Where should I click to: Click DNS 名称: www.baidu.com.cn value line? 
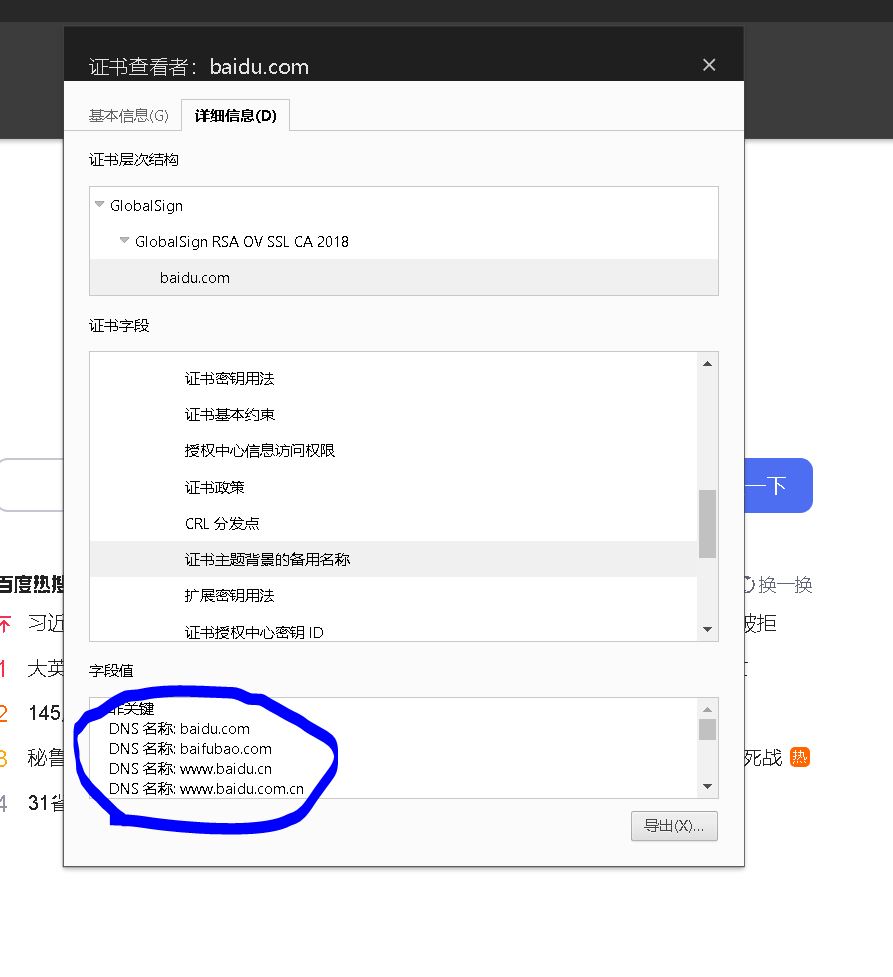pyautogui.click(x=206, y=789)
